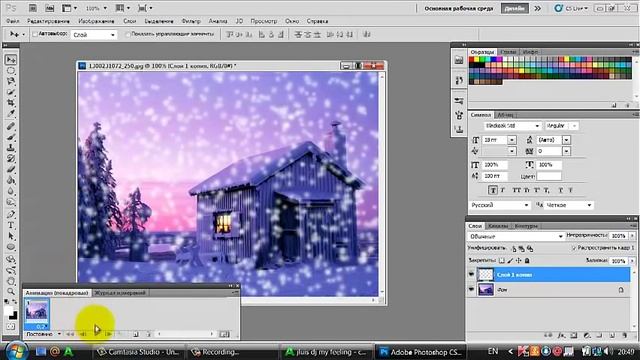Select the Dodge tool
The image size is (640, 360).
11,202
